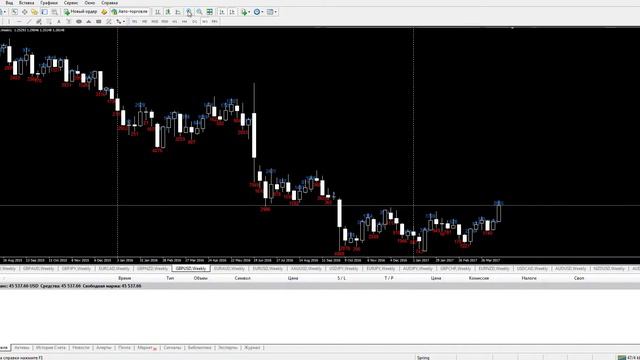
Task: Open the Periods clock icon
Action: pos(257,12)
